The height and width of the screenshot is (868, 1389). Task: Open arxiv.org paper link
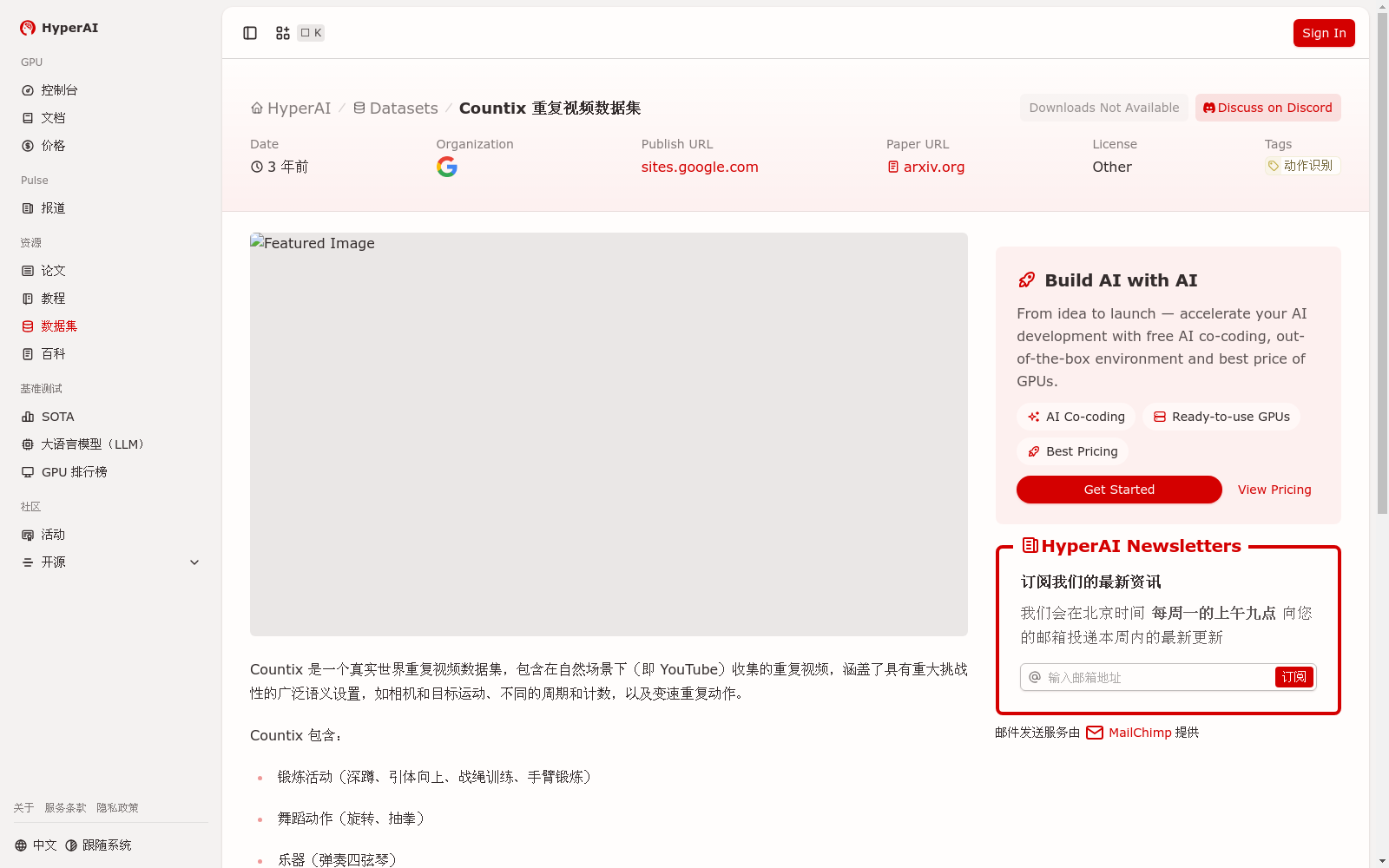(925, 167)
